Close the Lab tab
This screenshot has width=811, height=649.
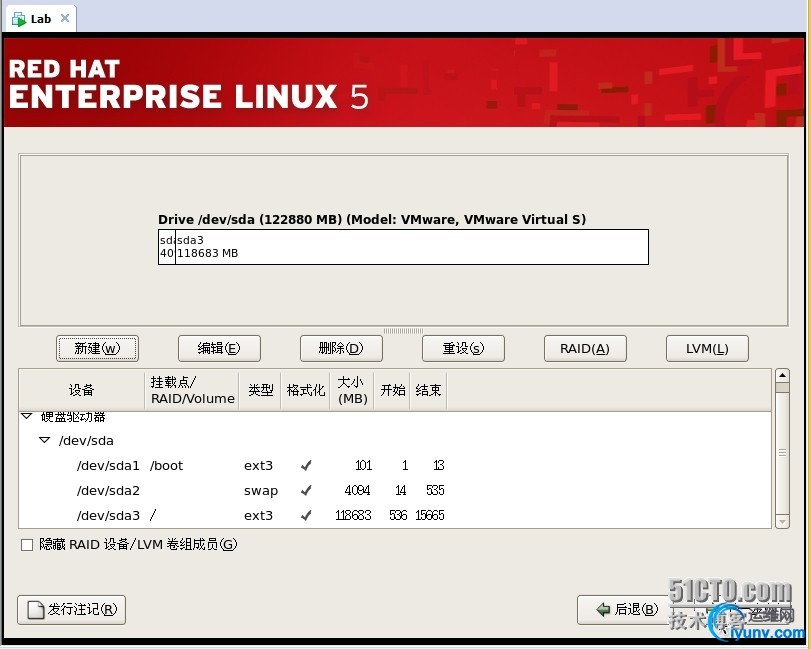pyautogui.click(x=65, y=18)
